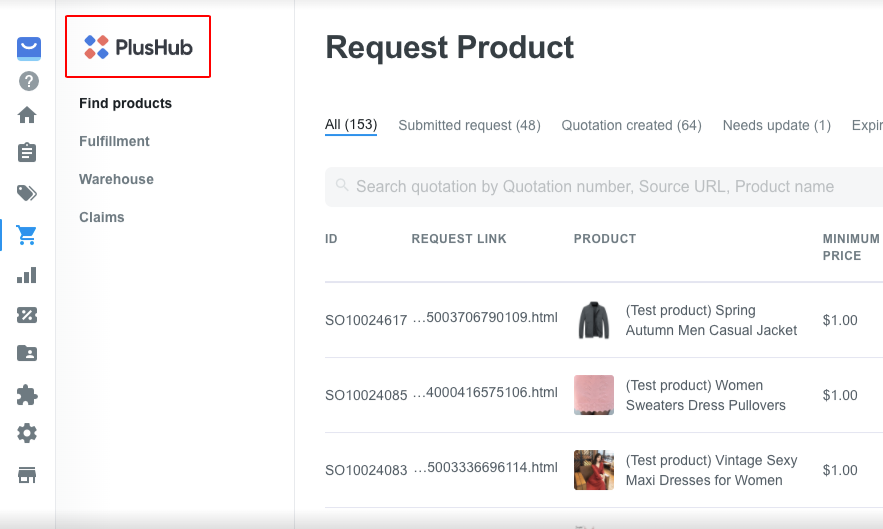Select the shopping cart sidebar icon
This screenshot has height=529, width=883.
26,234
